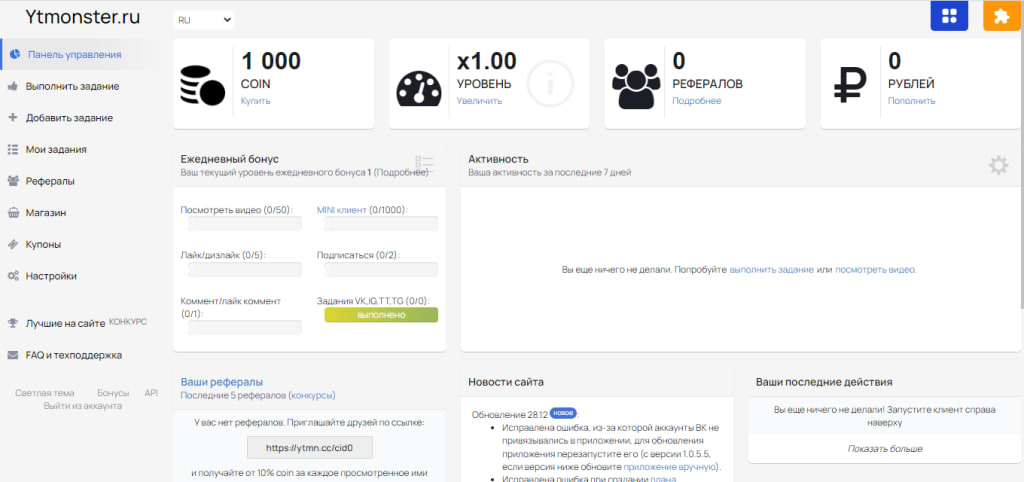Open Купоны in sidebar

point(43,244)
